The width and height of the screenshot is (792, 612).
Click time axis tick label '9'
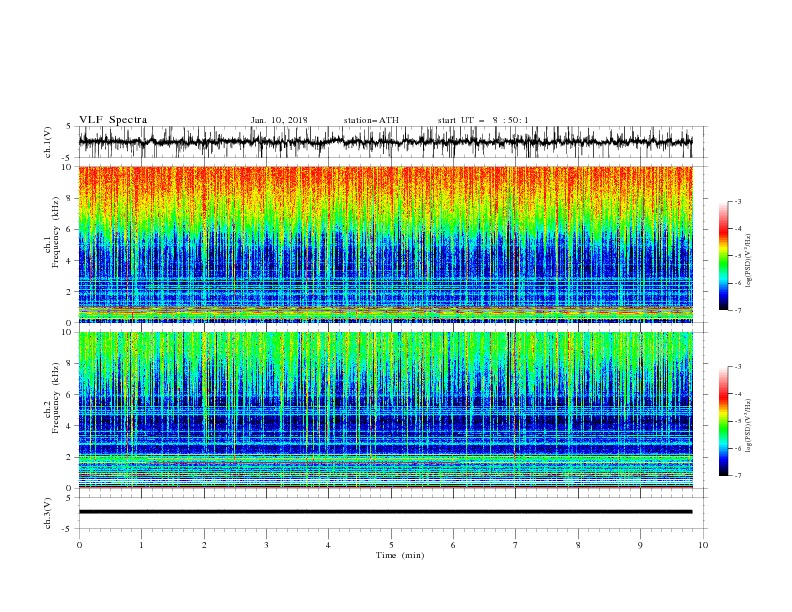[640, 545]
